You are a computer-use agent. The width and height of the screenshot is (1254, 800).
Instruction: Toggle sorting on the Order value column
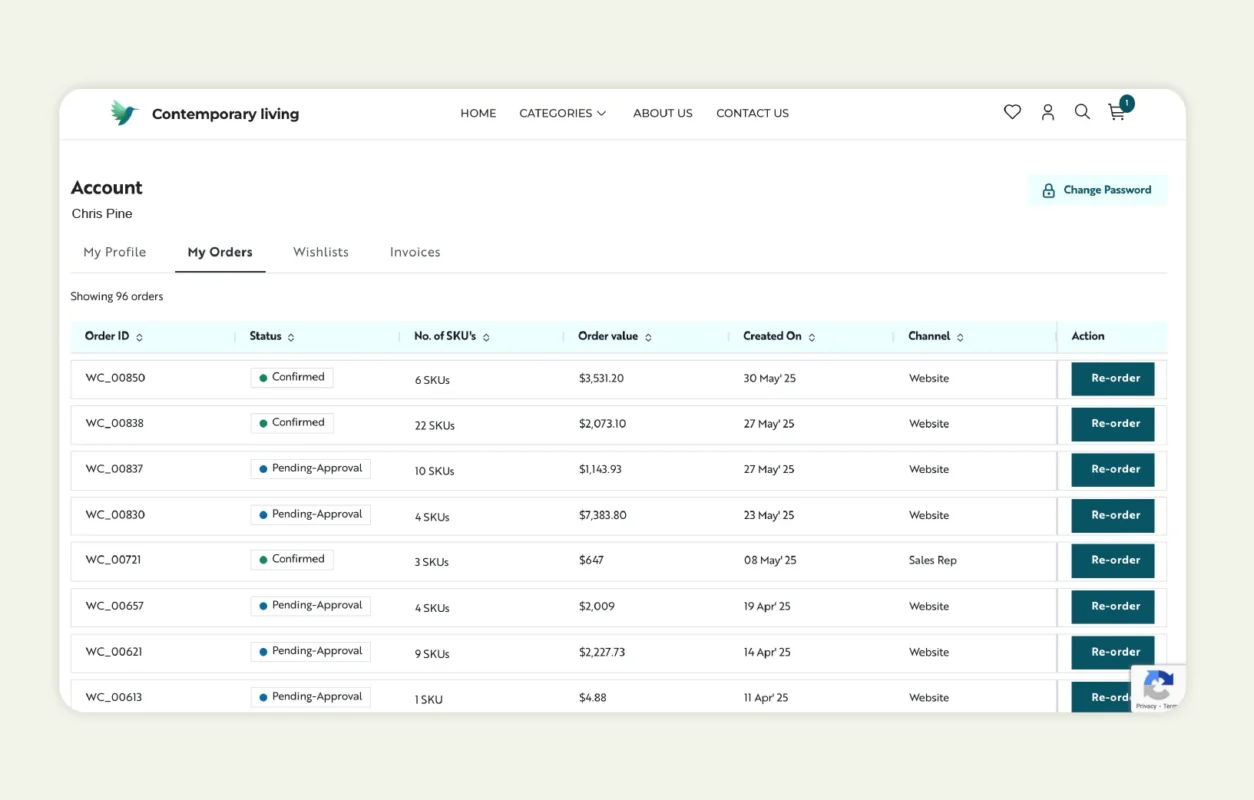(651, 336)
